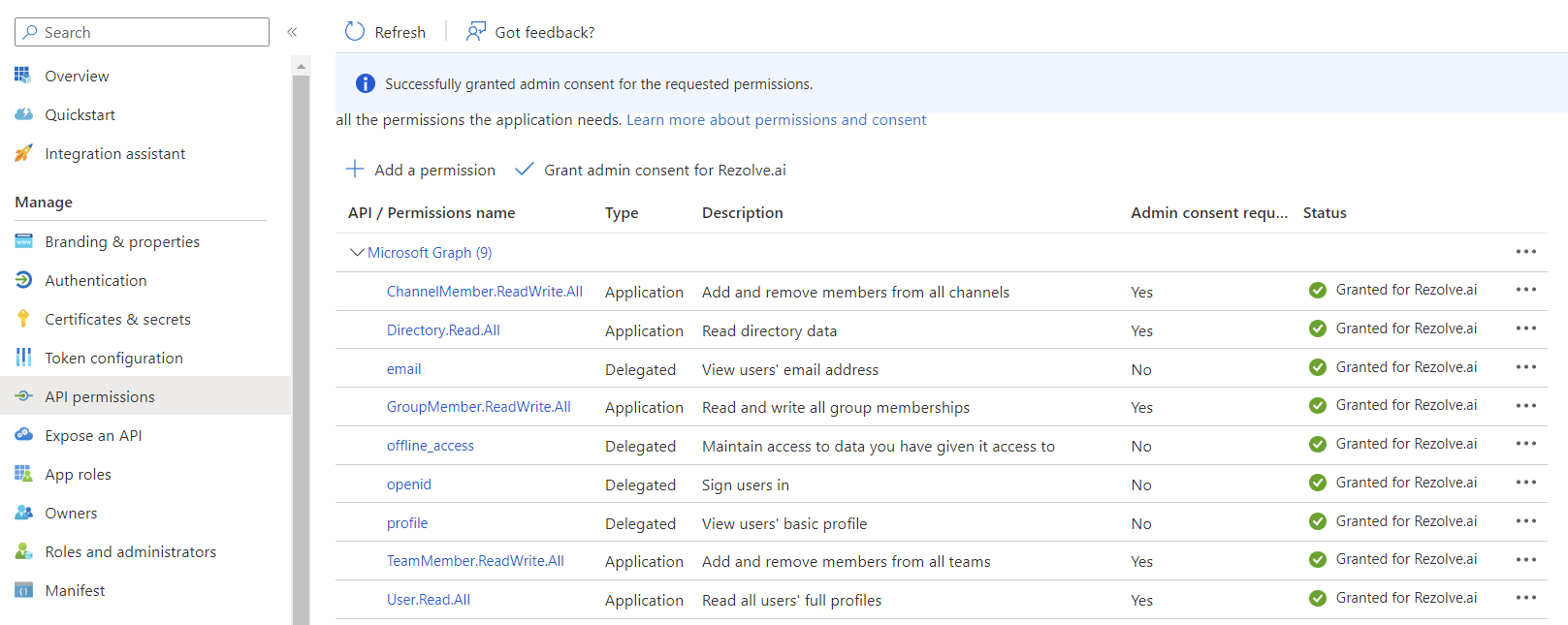Click green granted check for User.Read.All
The width and height of the screenshot is (1568, 625).
coord(1317,598)
